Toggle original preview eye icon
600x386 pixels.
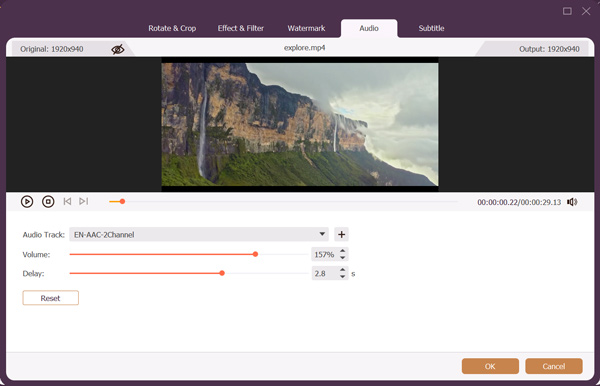point(117,49)
